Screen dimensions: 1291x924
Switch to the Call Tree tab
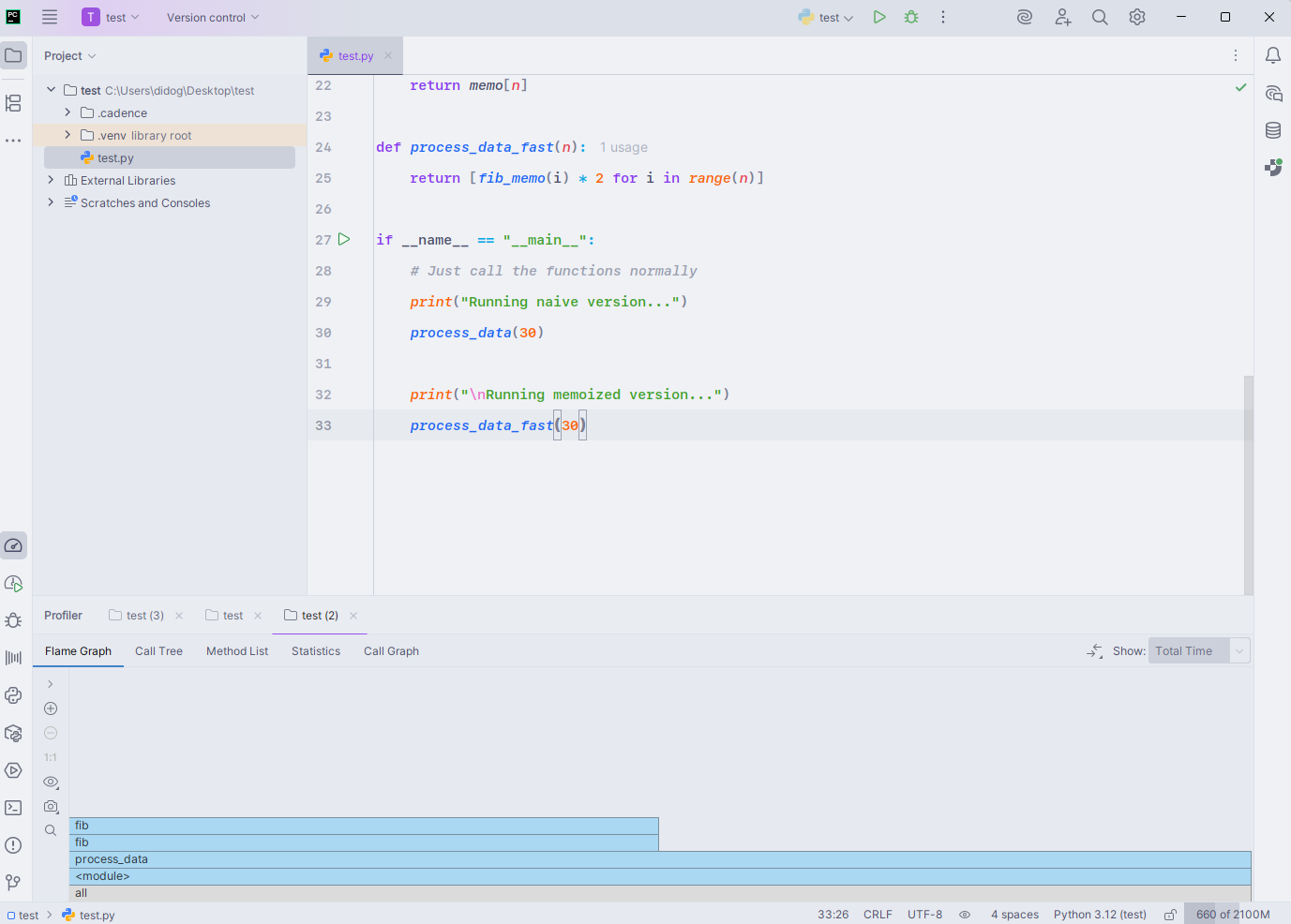click(x=158, y=651)
